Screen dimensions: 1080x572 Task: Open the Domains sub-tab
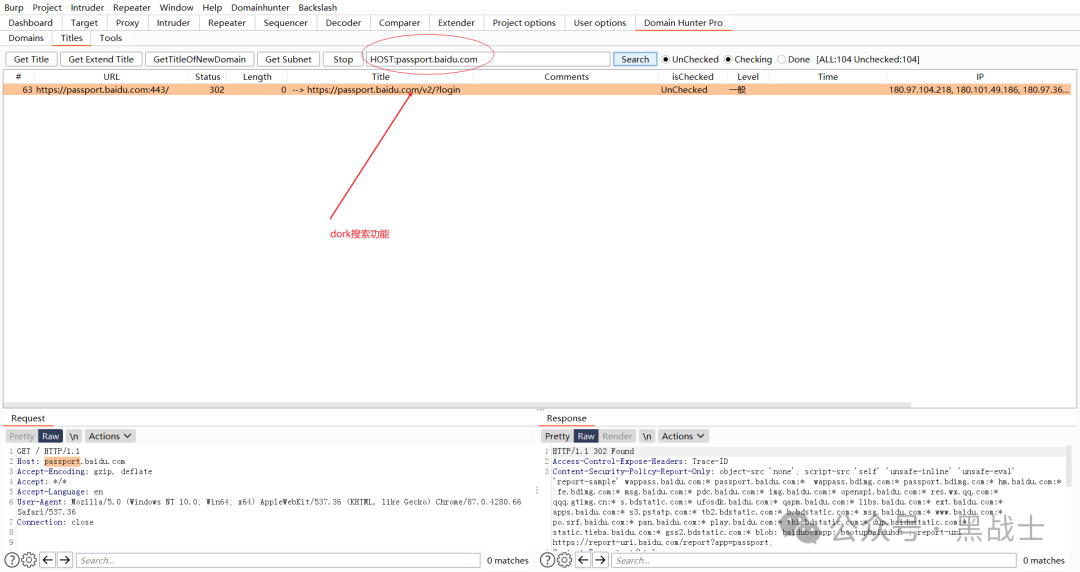coord(26,38)
